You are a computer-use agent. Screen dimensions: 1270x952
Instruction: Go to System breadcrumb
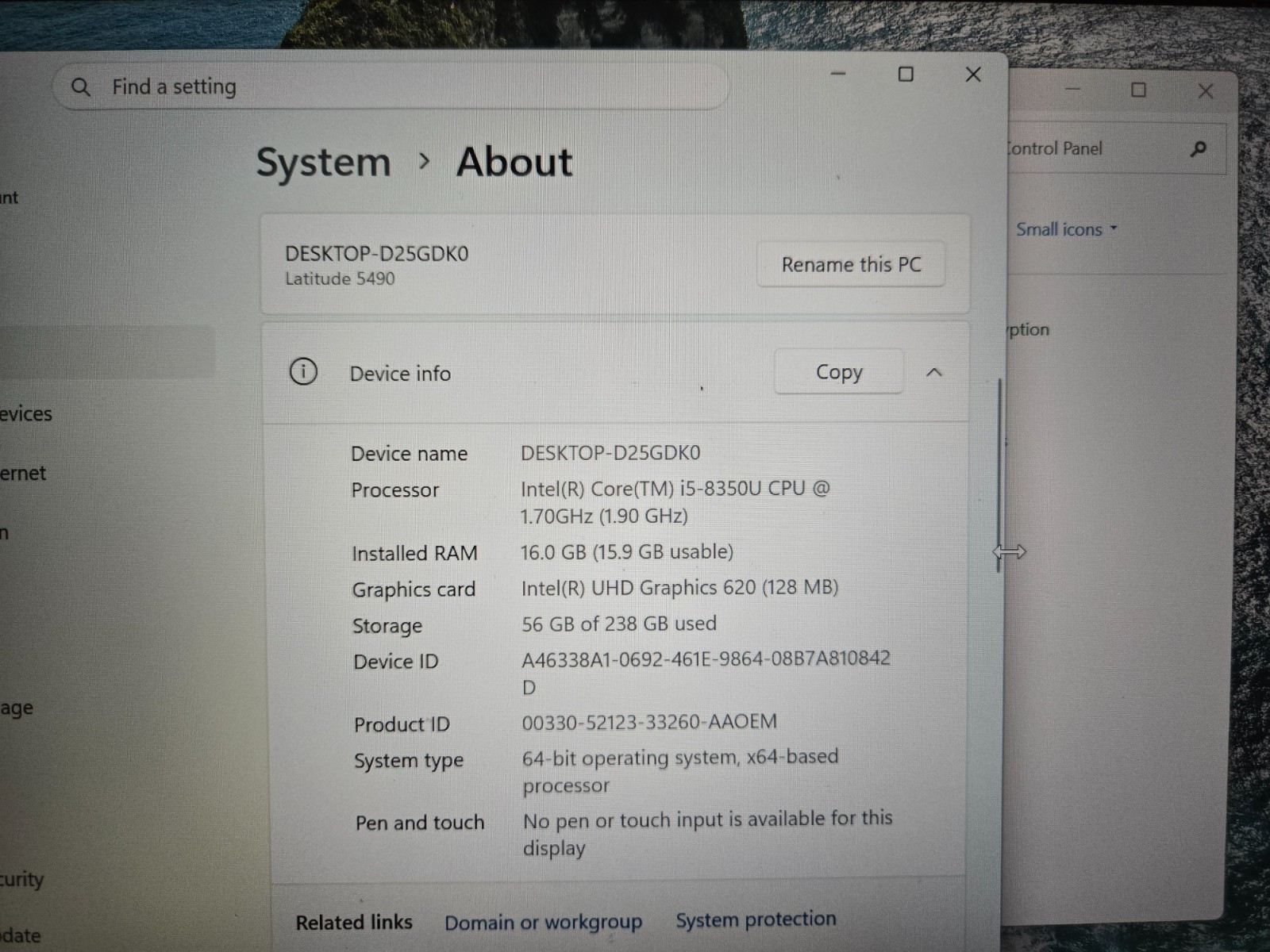[324, 163]
